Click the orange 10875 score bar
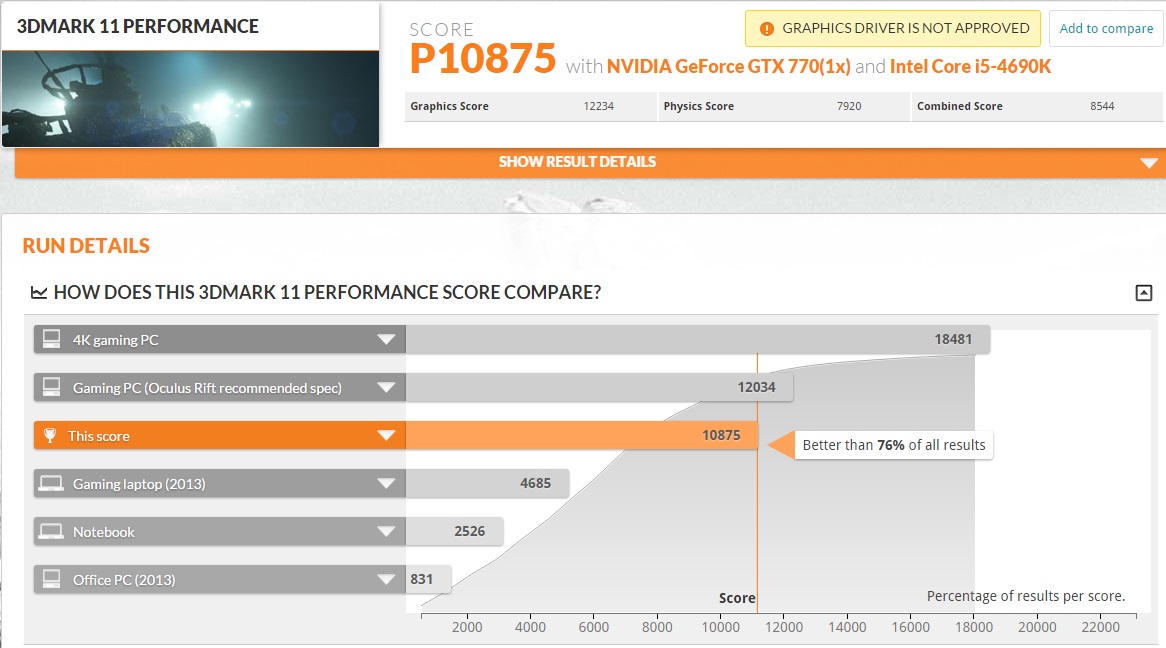The image size is (1166, 648). 582,435
